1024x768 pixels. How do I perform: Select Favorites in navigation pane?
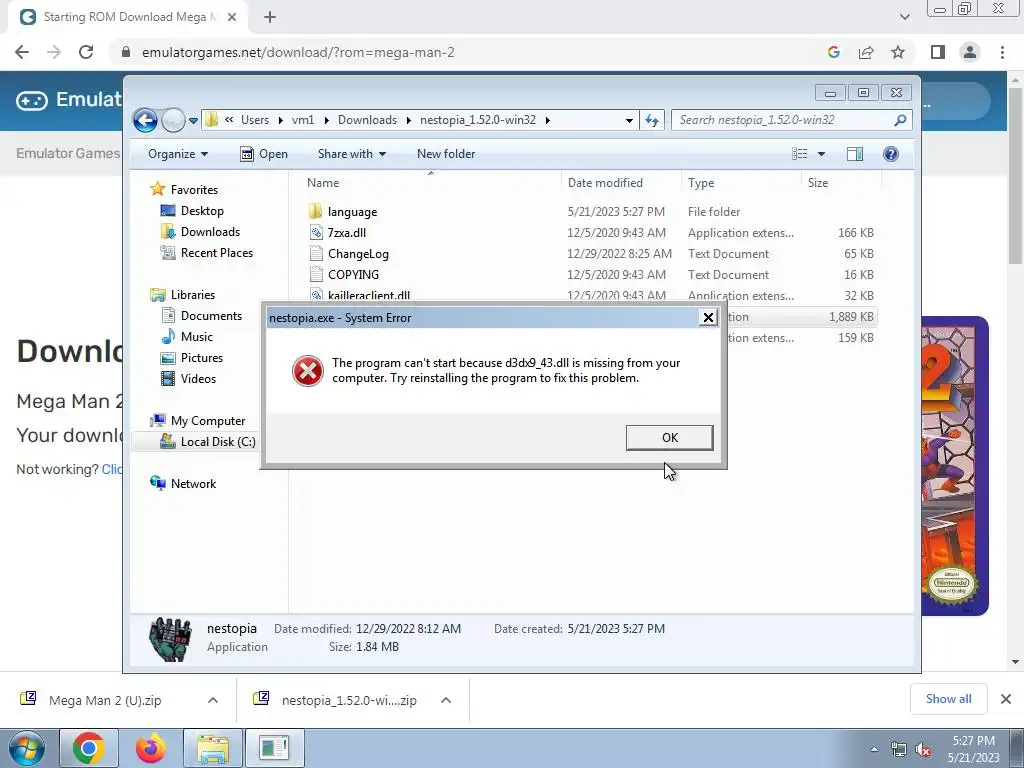click(x=194, y=189)
